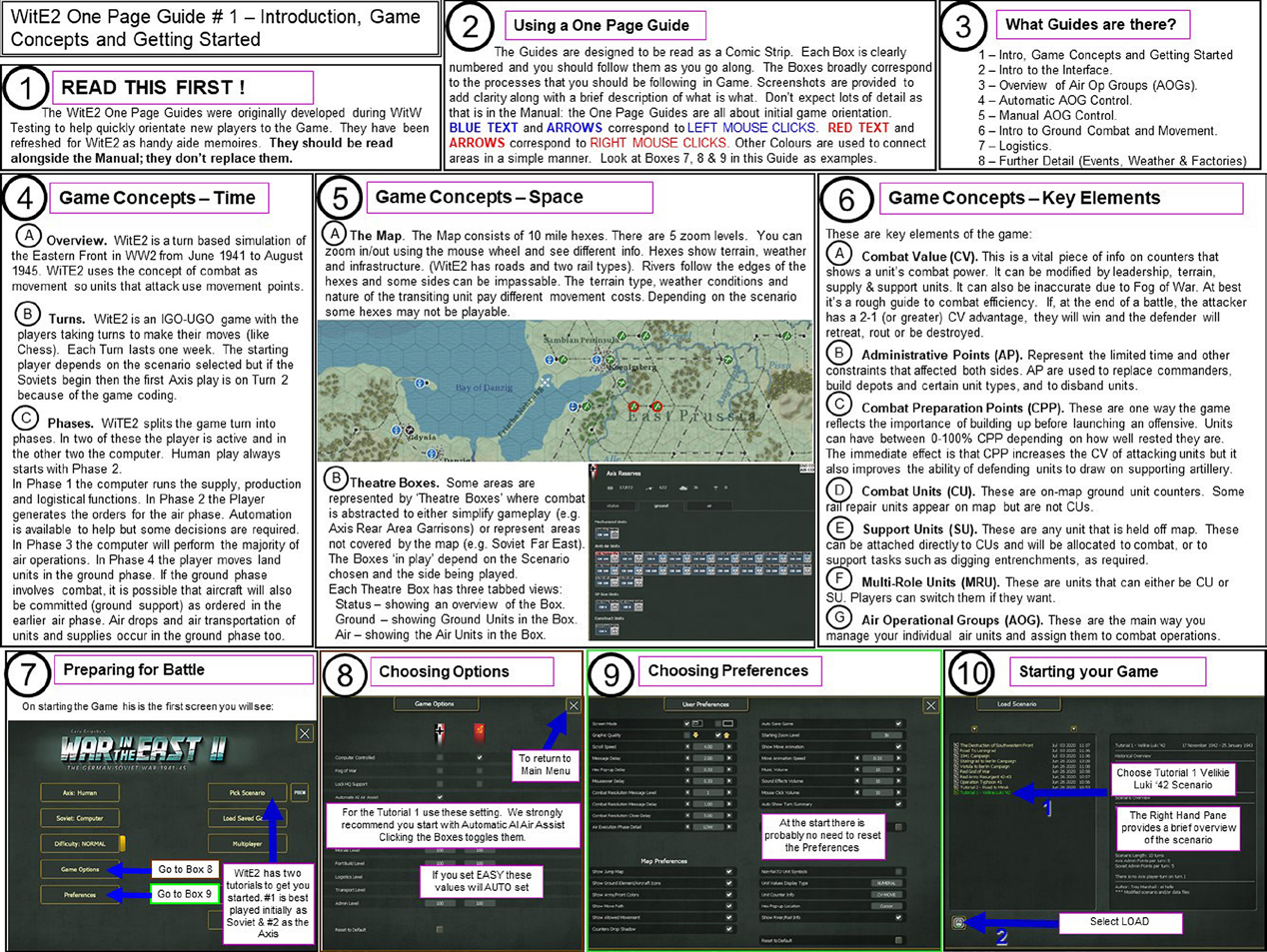Viewport: 1267px width, 952px height.
Task: Click the Pick Scenario button
Action: tap(246, 793)
